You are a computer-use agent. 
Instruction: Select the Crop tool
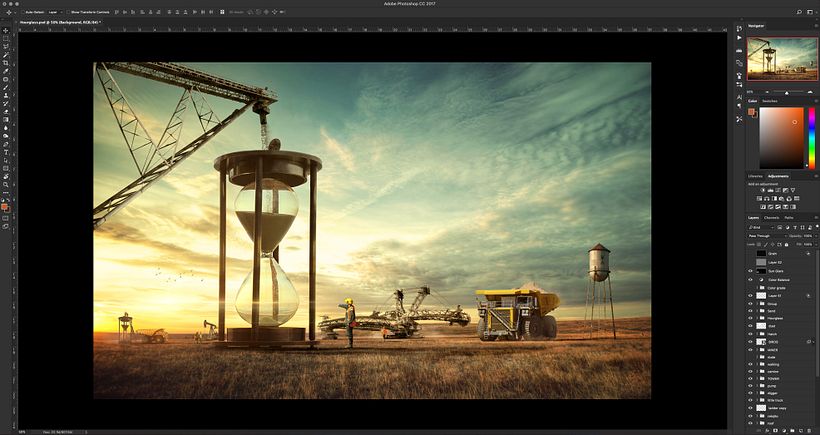click(x=6, y=63)
